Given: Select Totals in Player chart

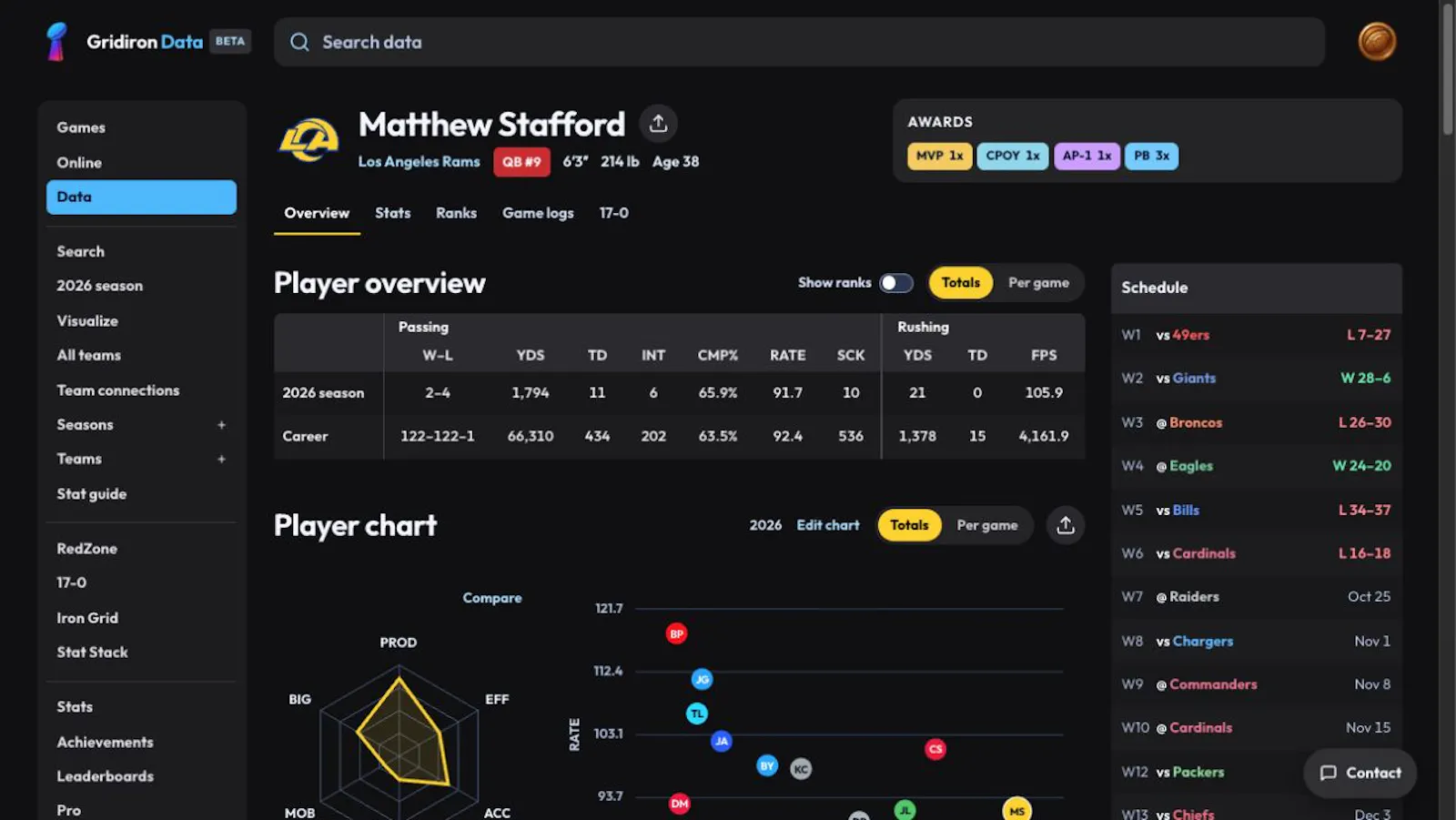Looking at the screenshot, I should 909,525.
